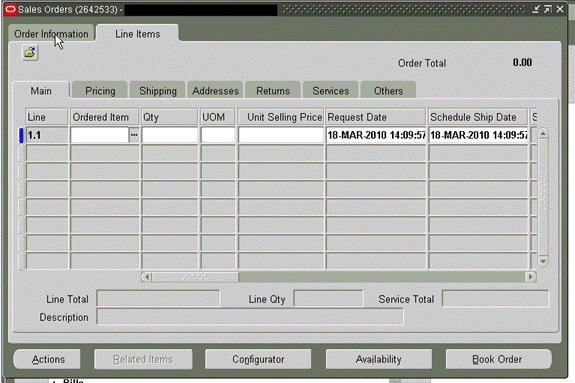
Task: Click the horizontal scrollbar thumb
Action: 195,277
